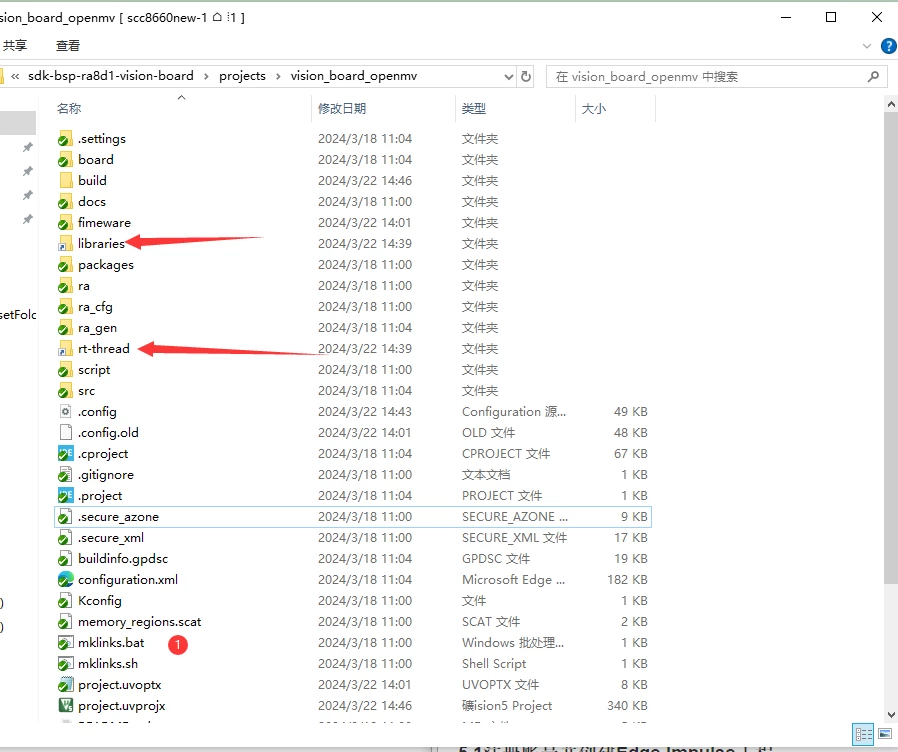Select the ra folder name
The height and width of the screenshot is (752, 898).
[84, 286]
